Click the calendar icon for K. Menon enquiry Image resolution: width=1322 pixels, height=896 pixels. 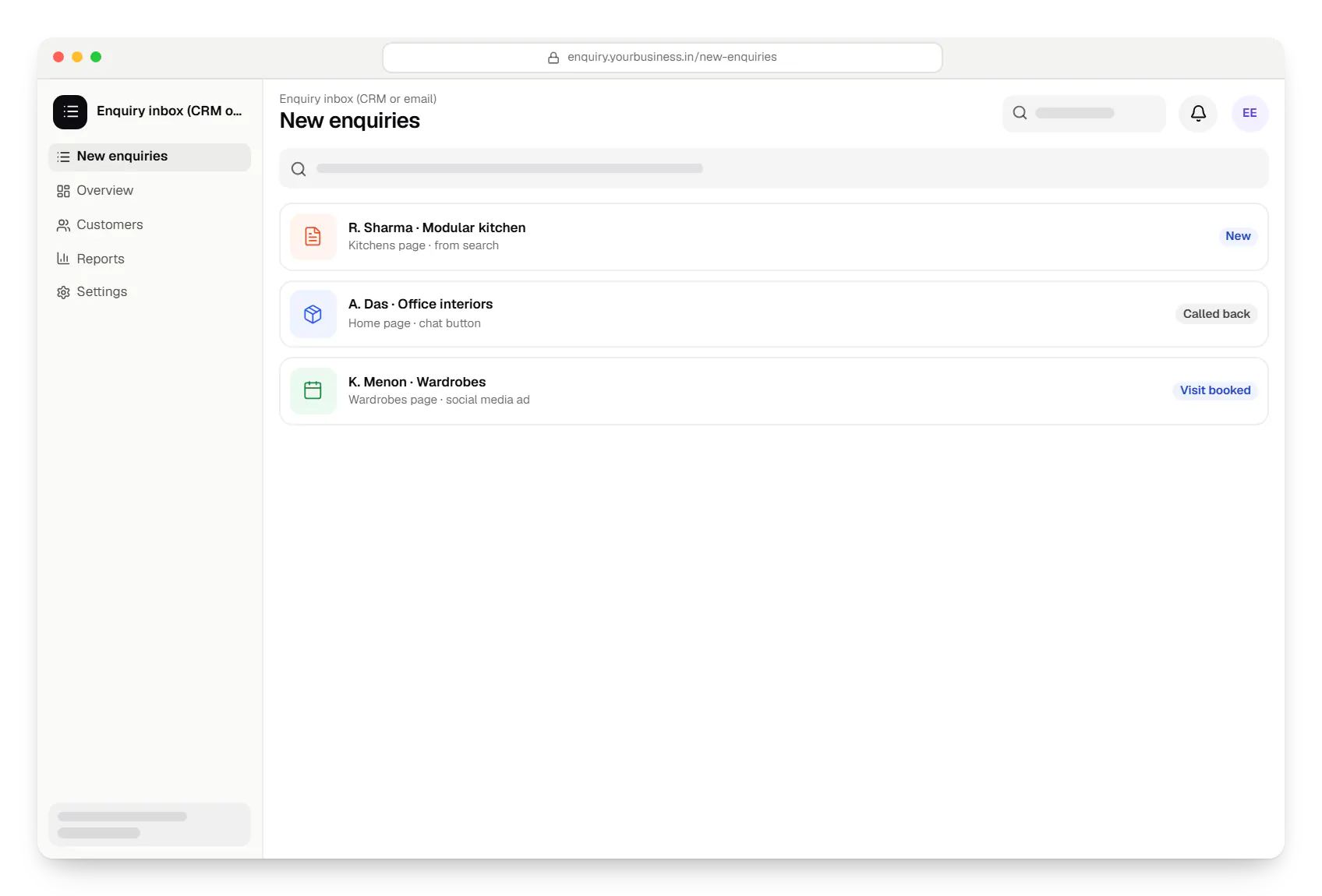tap(313, 391)
